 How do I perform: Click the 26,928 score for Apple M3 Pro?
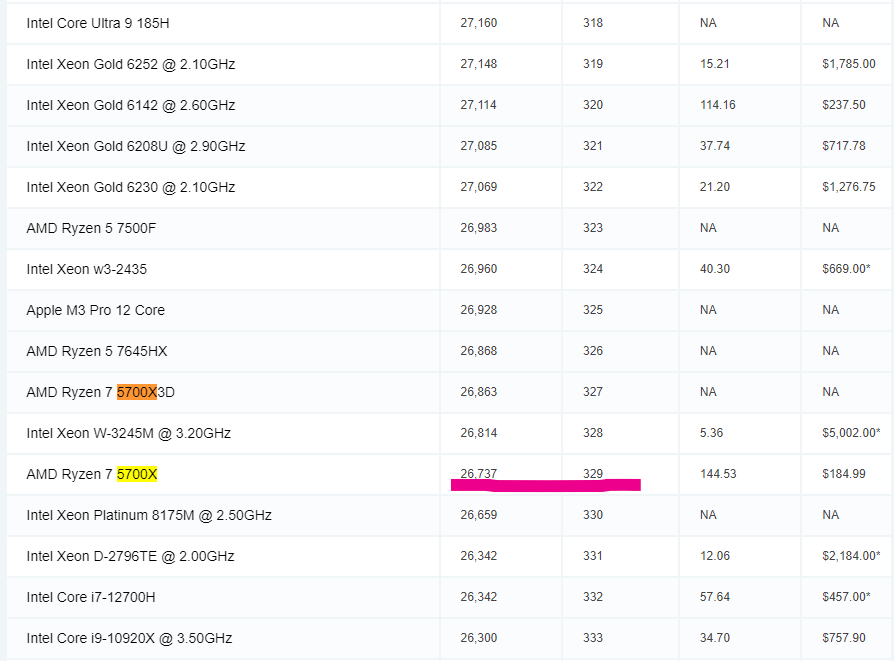pyautogui.click(x=478, y=310)
